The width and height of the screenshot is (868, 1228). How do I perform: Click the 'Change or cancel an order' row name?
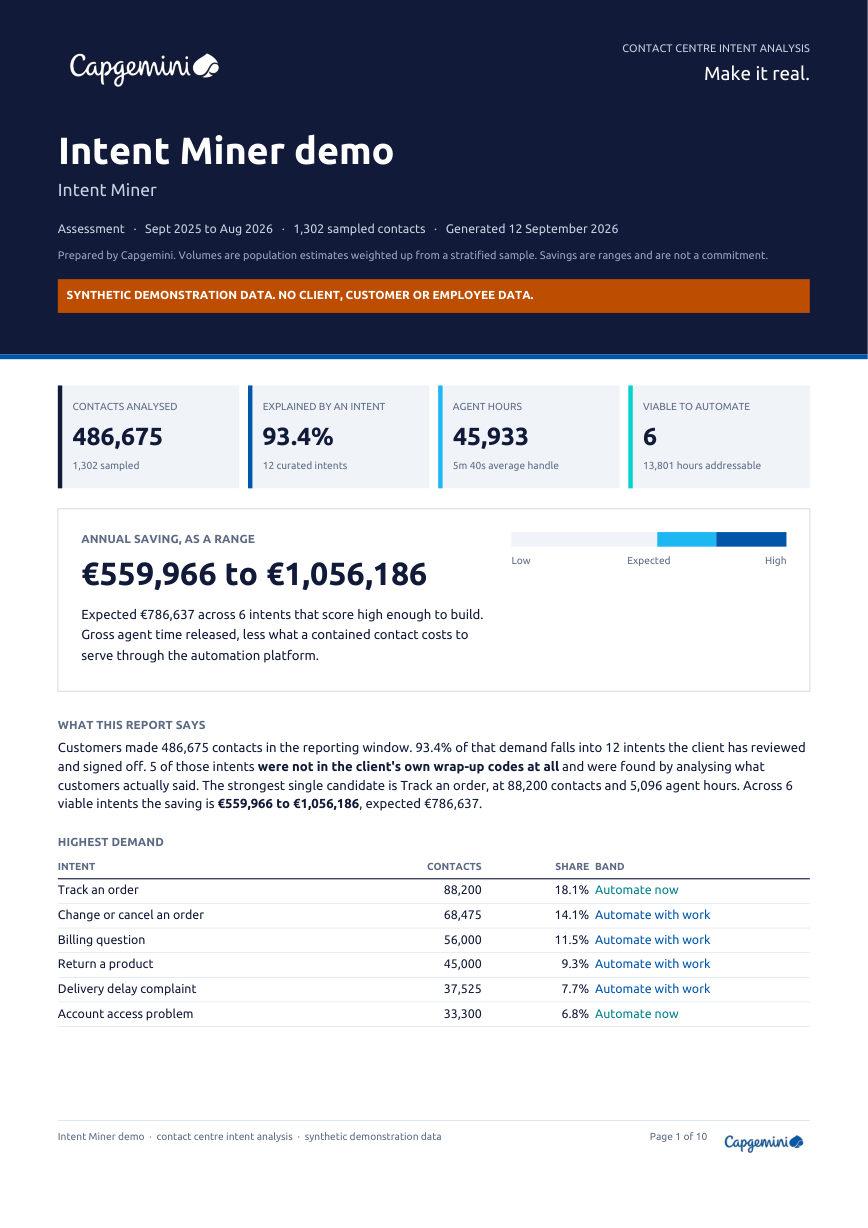click(x=131, y=915)
